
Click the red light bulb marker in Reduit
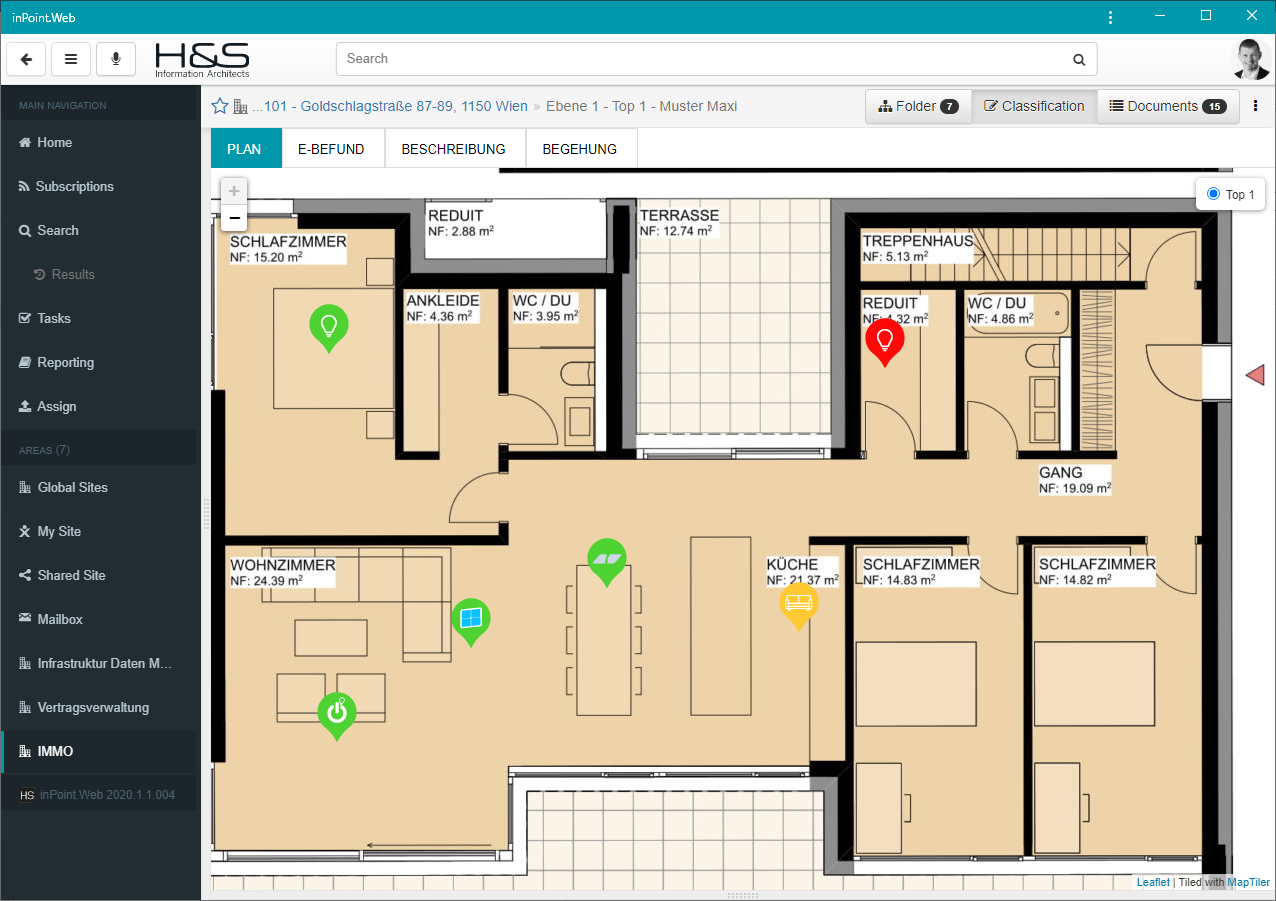pos(884,340)
